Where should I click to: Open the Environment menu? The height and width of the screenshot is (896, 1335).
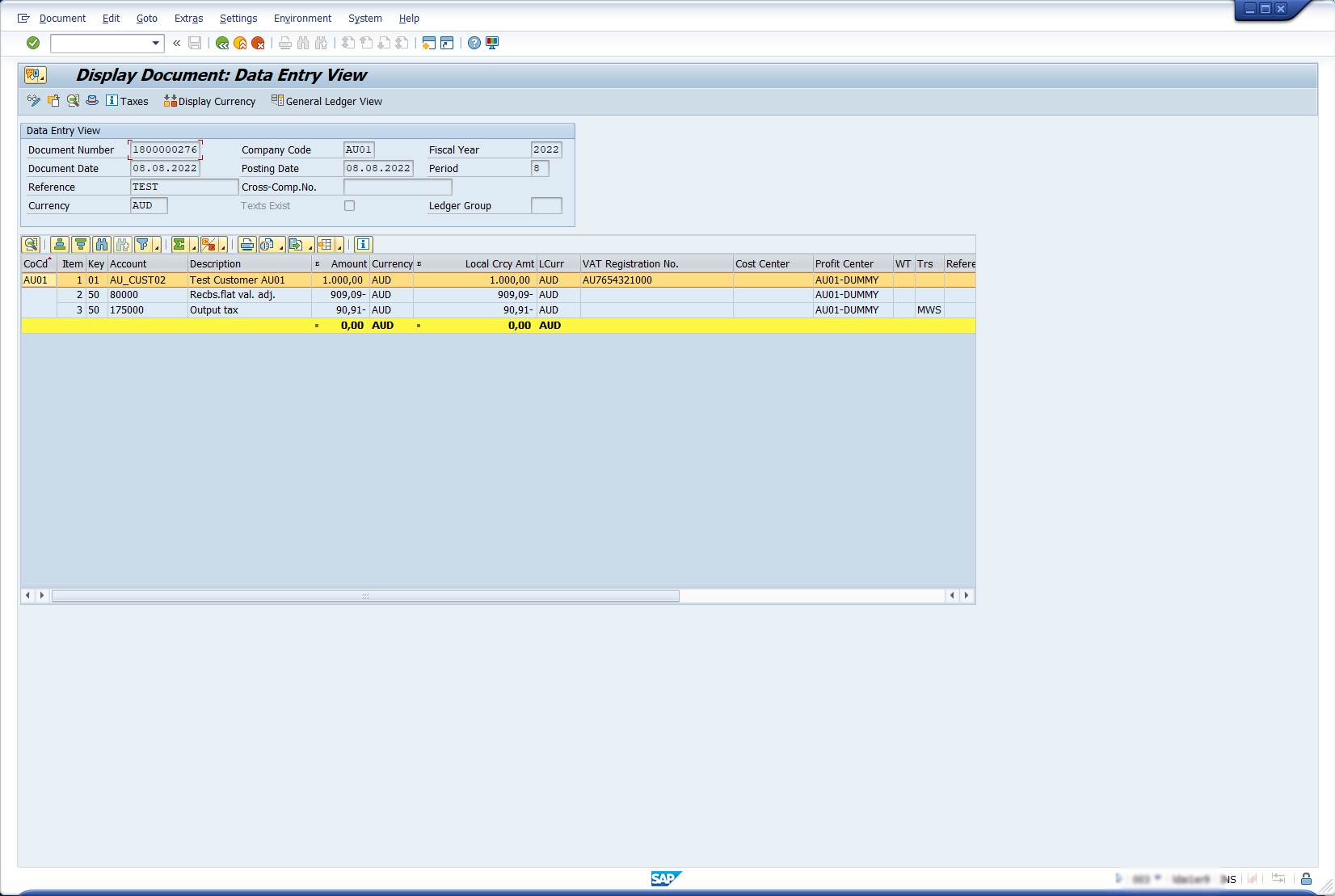coord(302,18)
